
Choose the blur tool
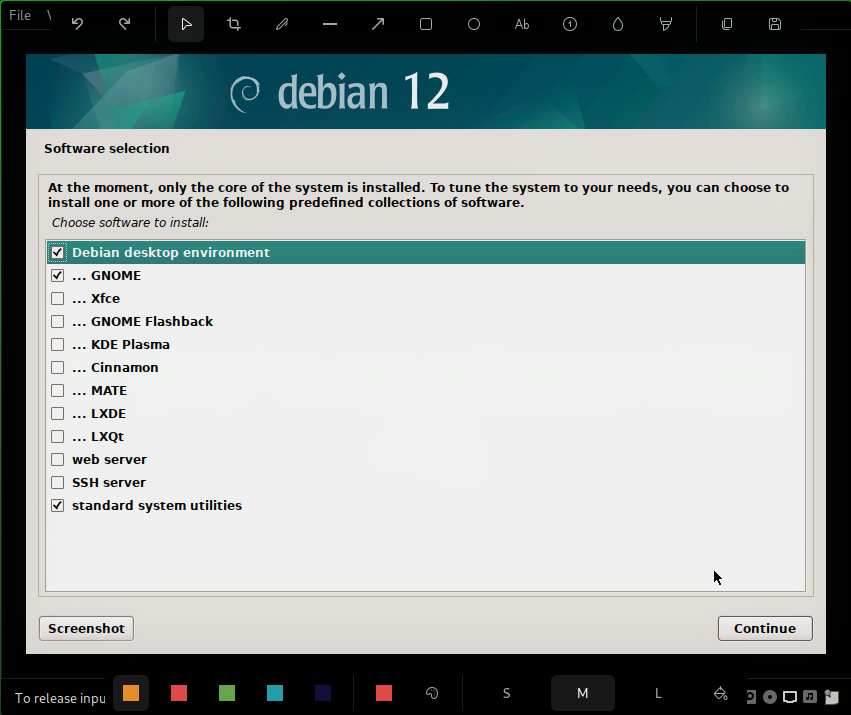point(617,23)
